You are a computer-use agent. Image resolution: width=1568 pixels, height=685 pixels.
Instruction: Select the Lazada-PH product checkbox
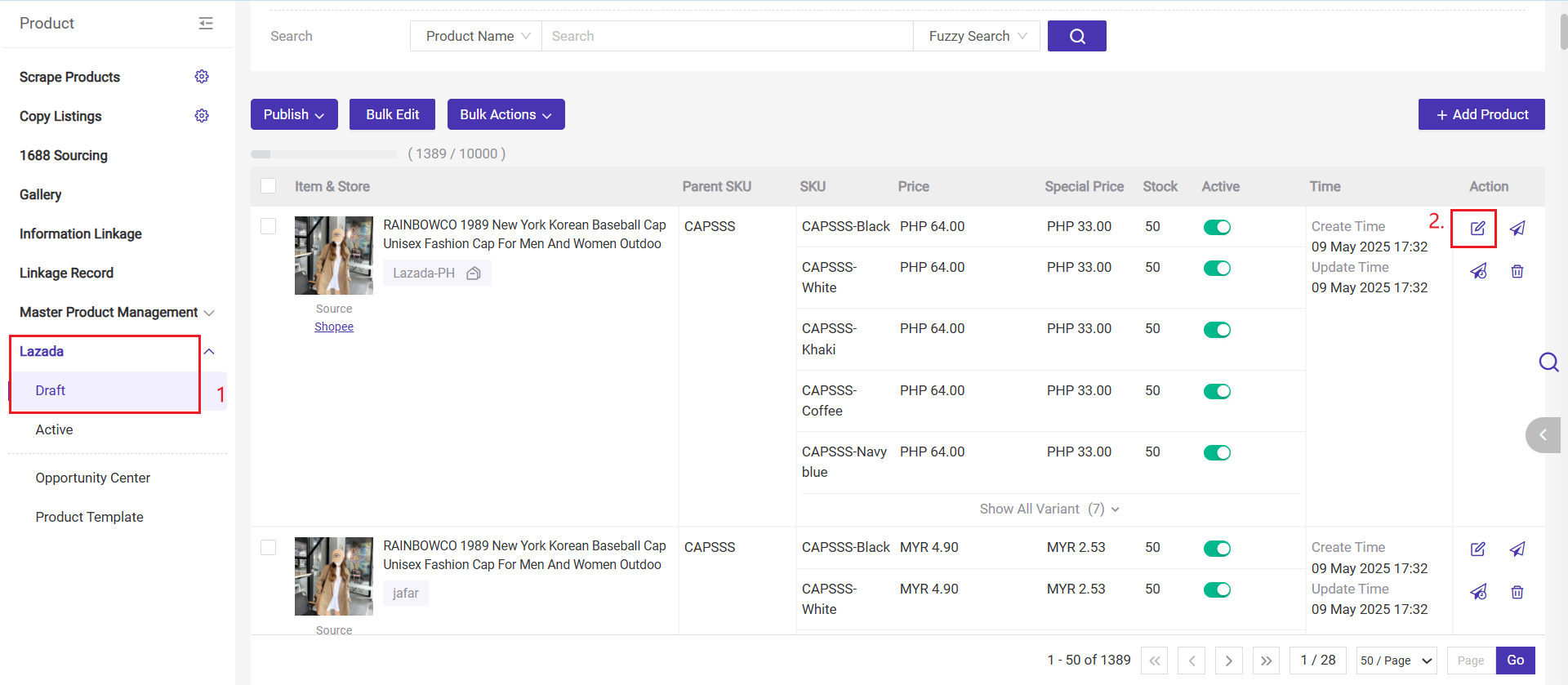268,226
